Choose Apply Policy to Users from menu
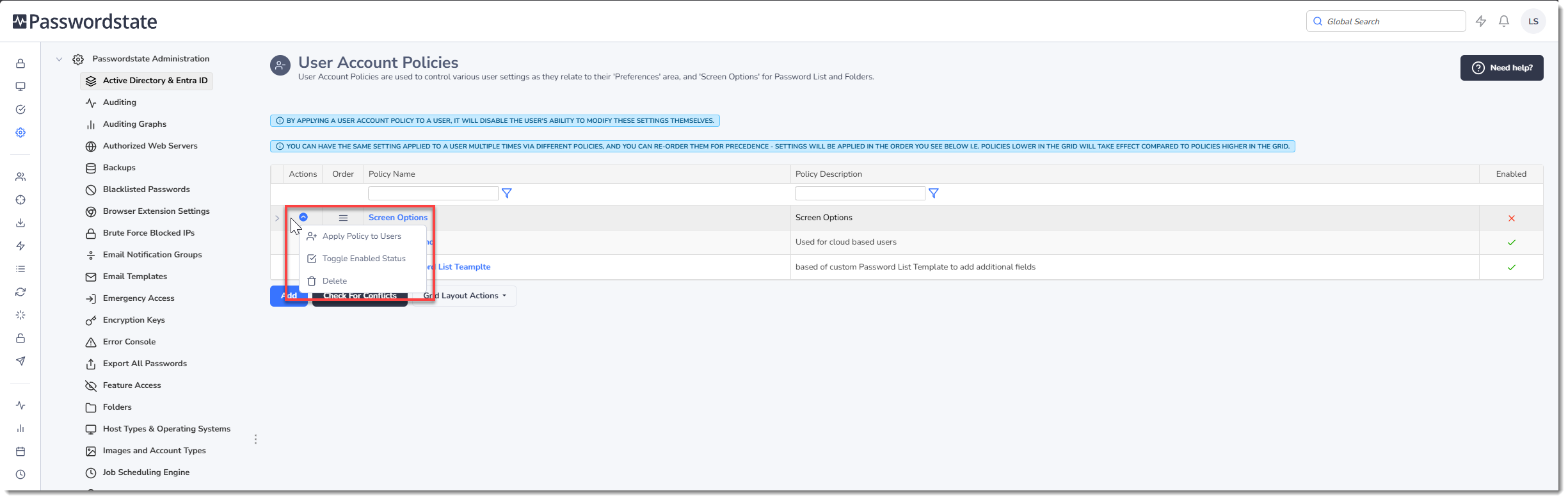The image size is (1568, 500). [362, 236]
